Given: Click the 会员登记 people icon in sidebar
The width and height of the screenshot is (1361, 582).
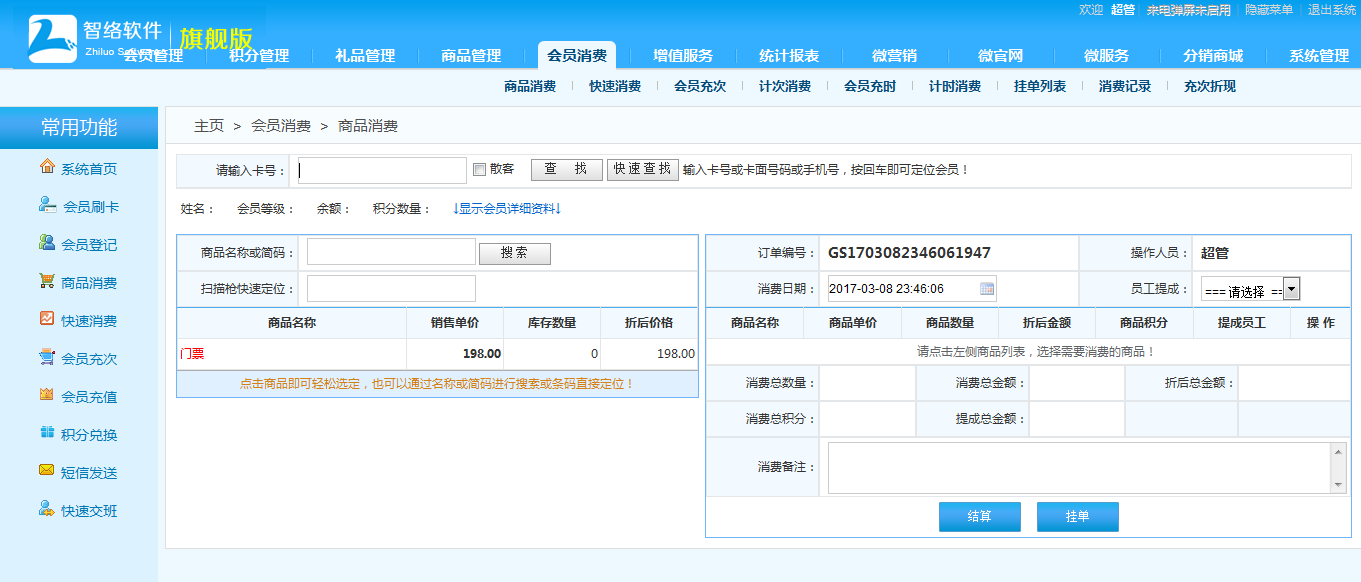Looking at the screenshot, I should 47,243.
